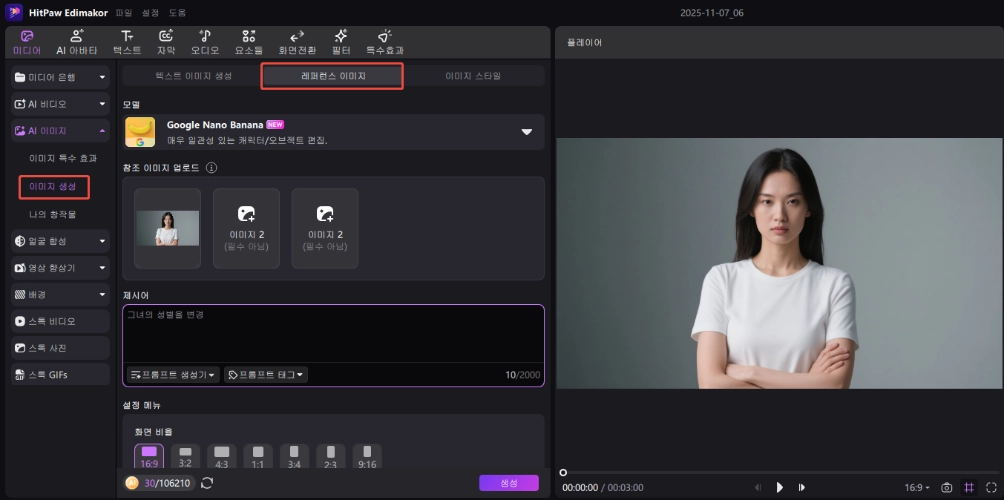Select 이미지 생성 in sidebar
This screenshot has height=500, width=1004.
point(54,187)
